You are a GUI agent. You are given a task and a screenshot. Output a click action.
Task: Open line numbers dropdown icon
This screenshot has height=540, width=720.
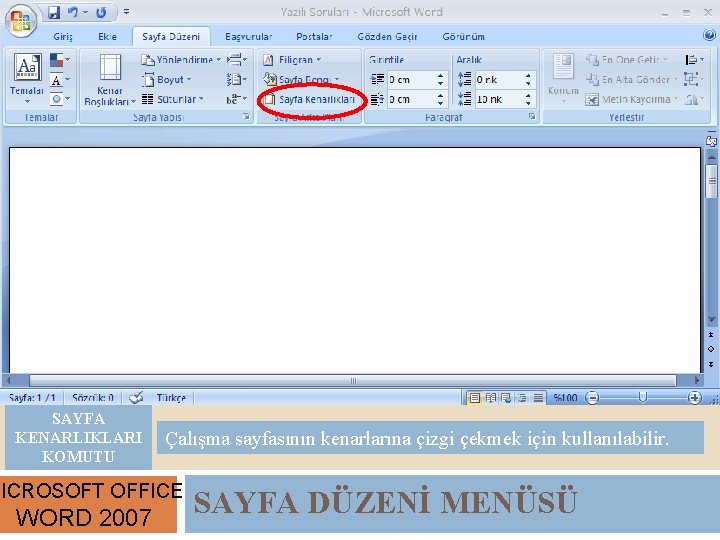point(237,80)
